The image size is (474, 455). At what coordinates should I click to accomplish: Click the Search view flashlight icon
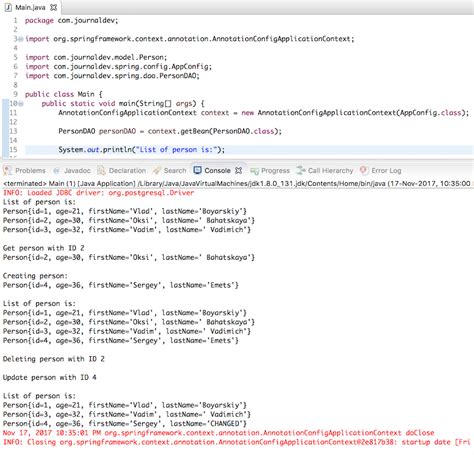156,171
